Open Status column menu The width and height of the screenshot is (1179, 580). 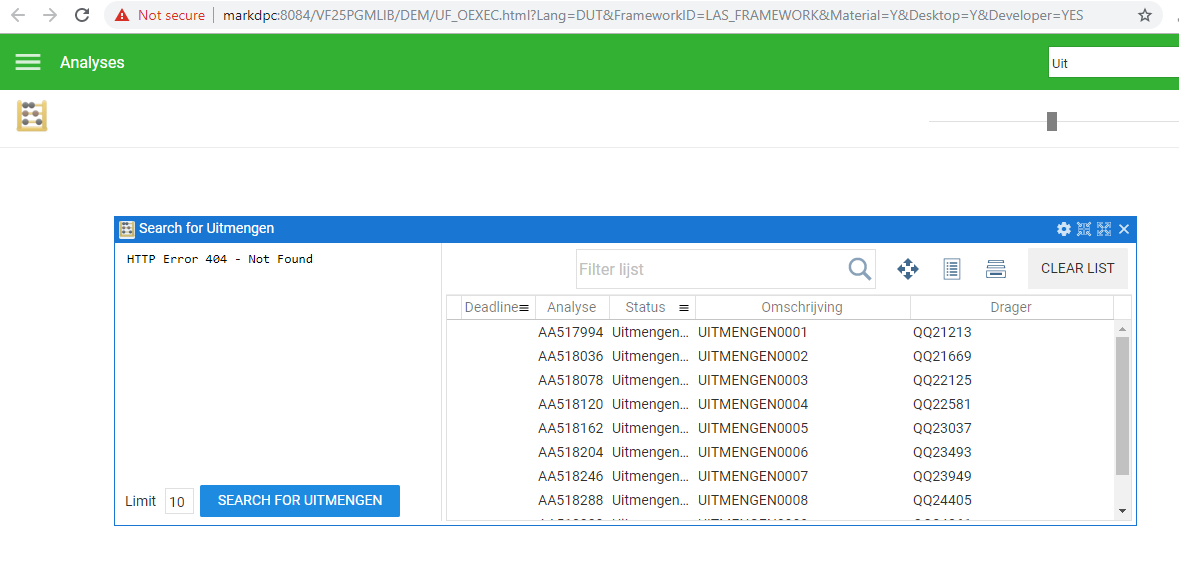point(683,308)
